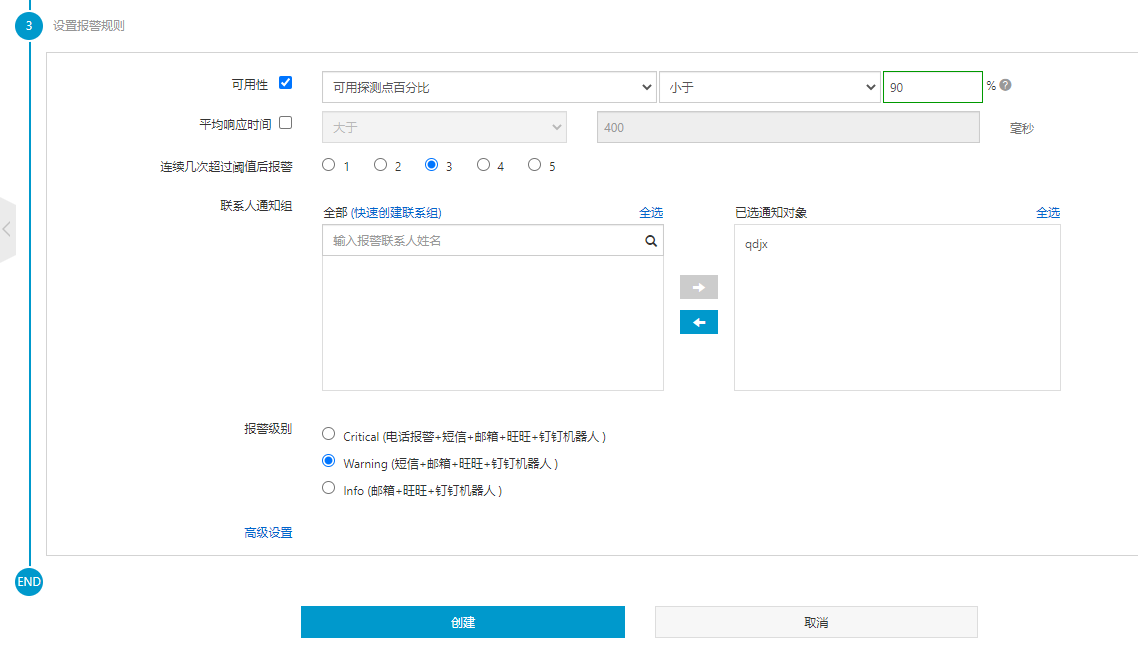Viewport: 1138px width, 650px height.
Task: Click the step 3 circle marker
Action: 29,25
